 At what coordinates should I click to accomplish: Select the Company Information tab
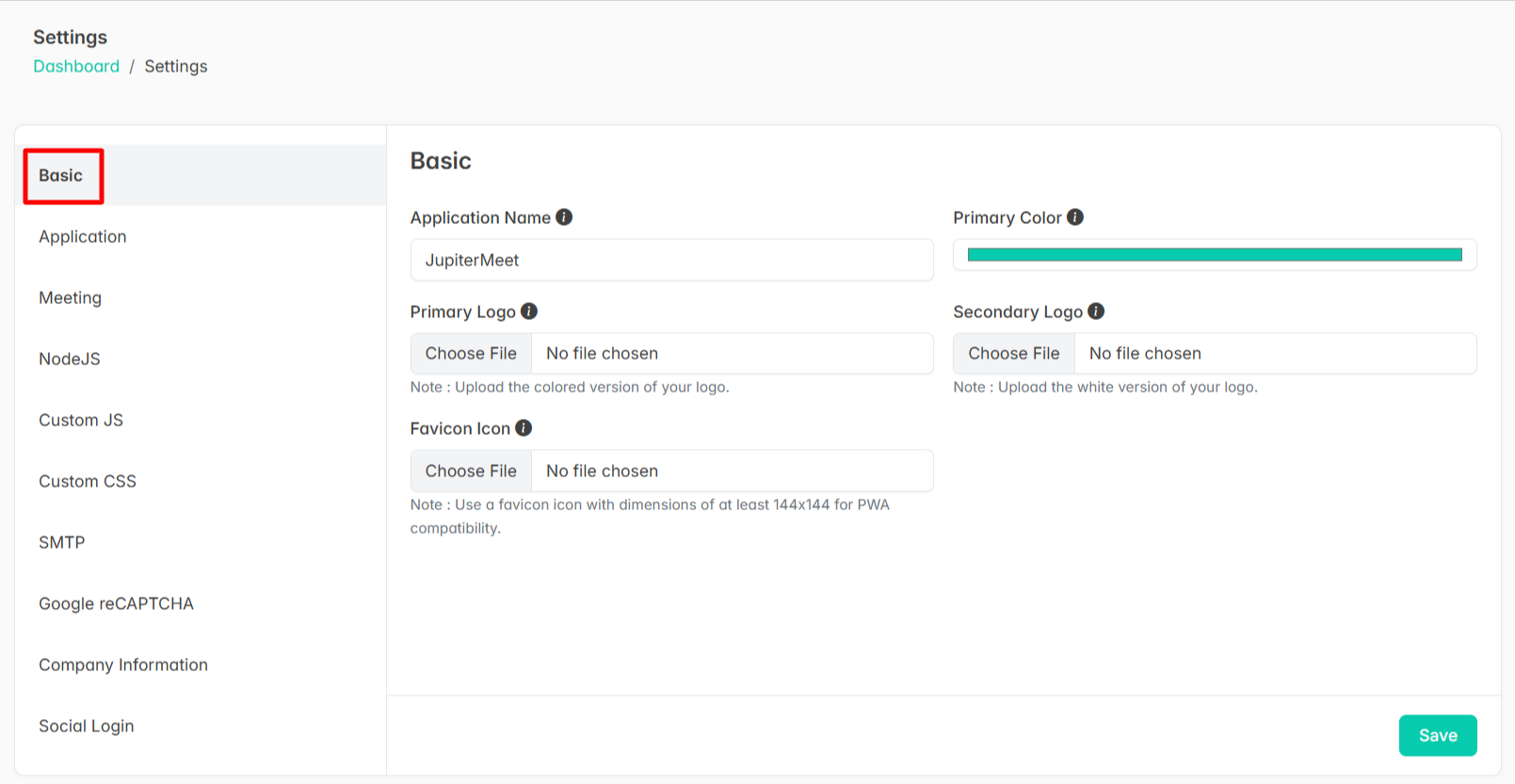click(201, 664)
